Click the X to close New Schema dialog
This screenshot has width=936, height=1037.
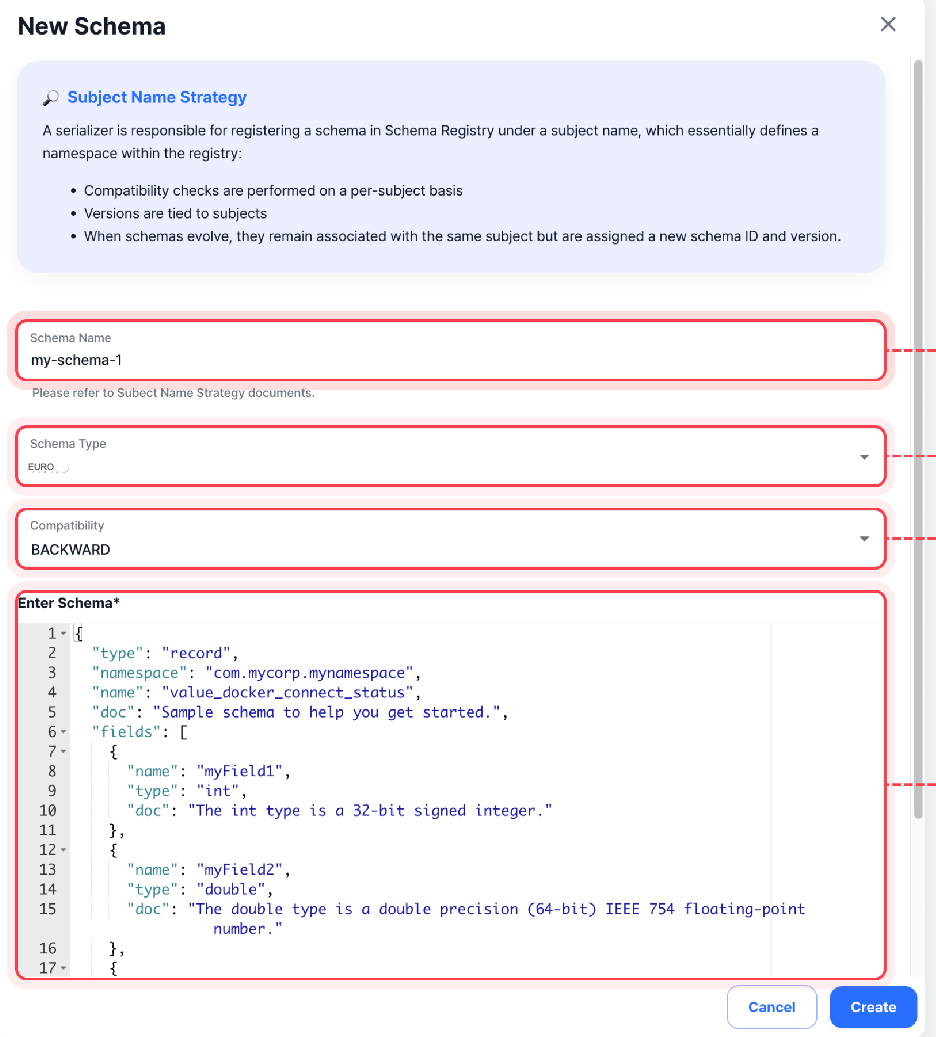[x=888, y=24]
